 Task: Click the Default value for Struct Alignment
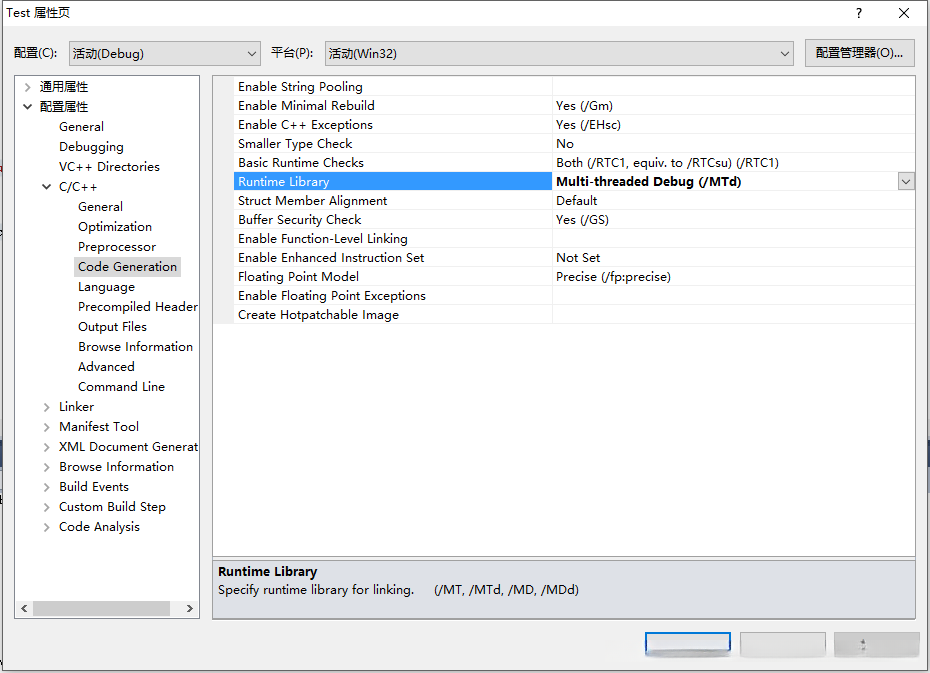click(x=733, y=200)
